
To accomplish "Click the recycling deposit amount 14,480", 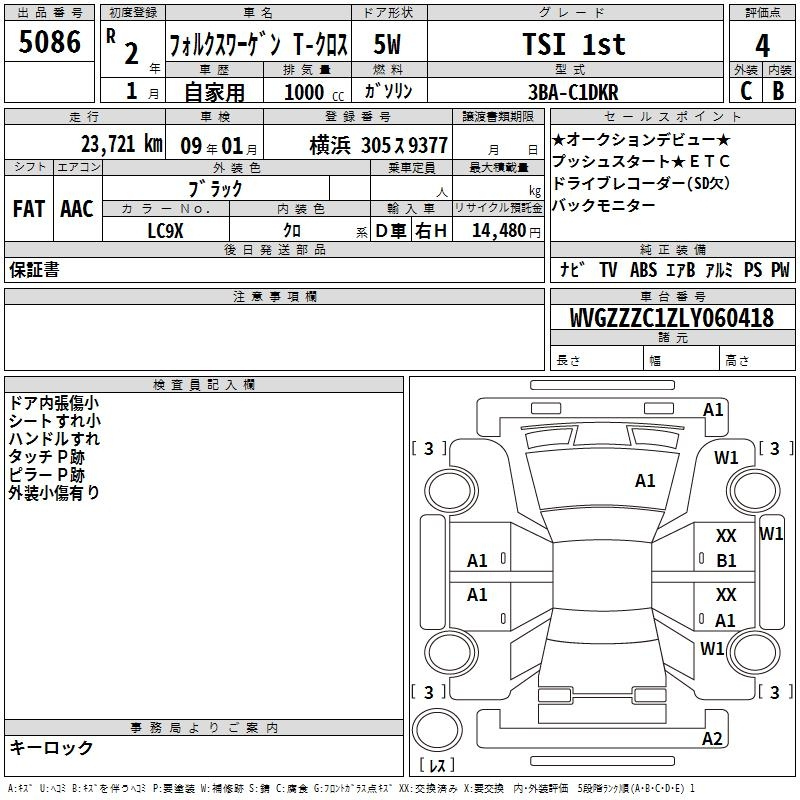I will (497, 230).
